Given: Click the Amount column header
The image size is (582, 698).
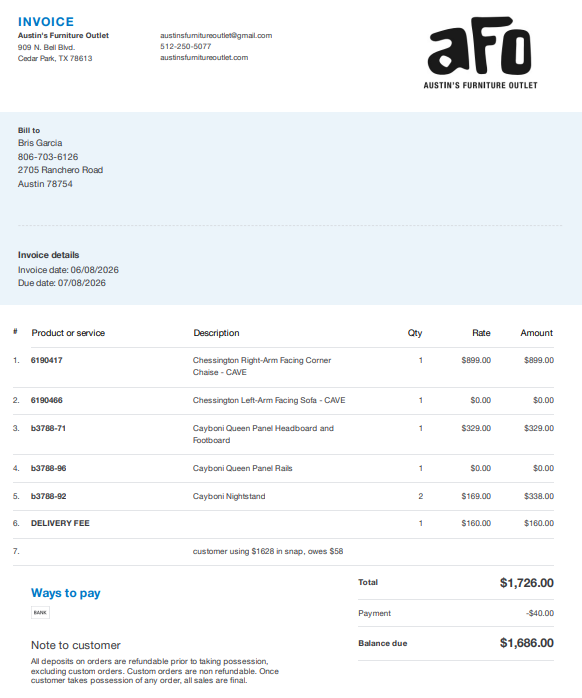Looking at the screenshot, I should click(x=537, y=333).
